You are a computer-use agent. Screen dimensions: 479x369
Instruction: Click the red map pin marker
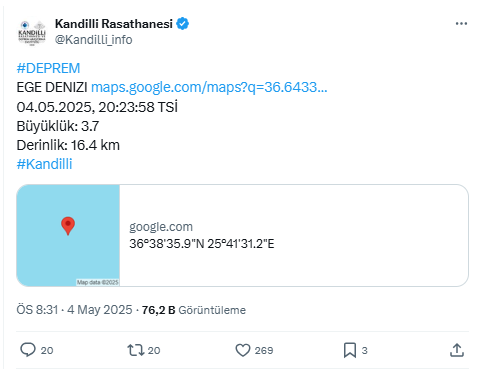click(x=68, y=226)
